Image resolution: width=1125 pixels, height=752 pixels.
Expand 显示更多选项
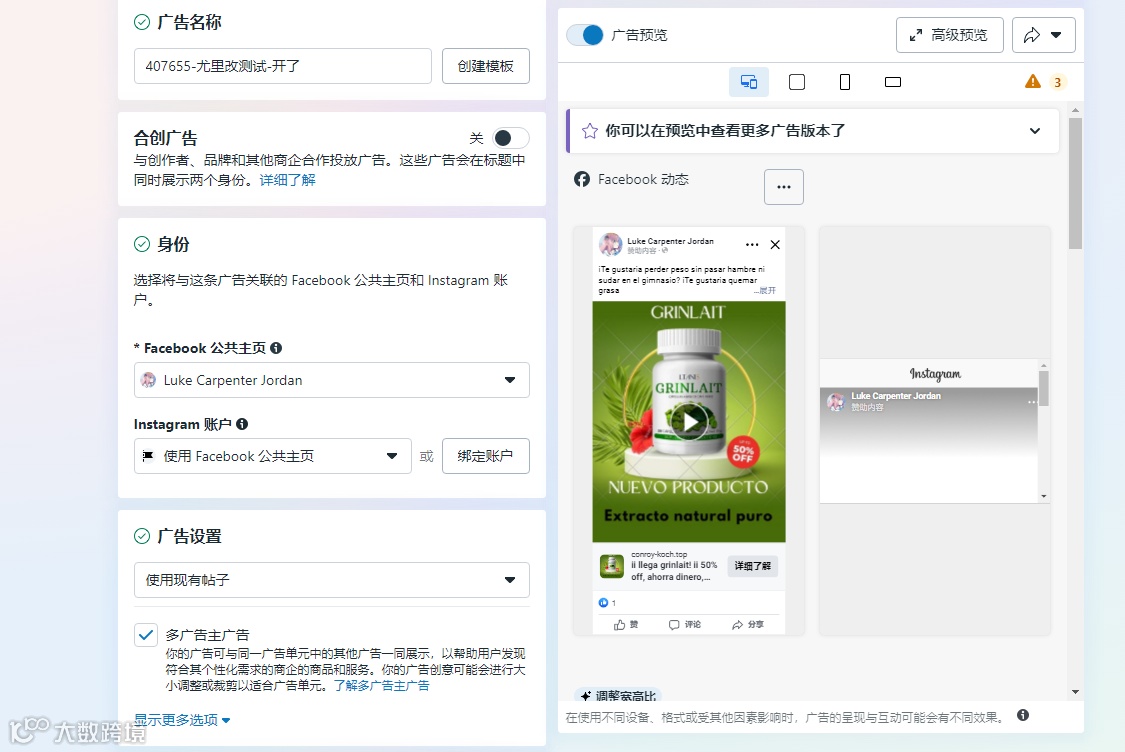[182, 720]
